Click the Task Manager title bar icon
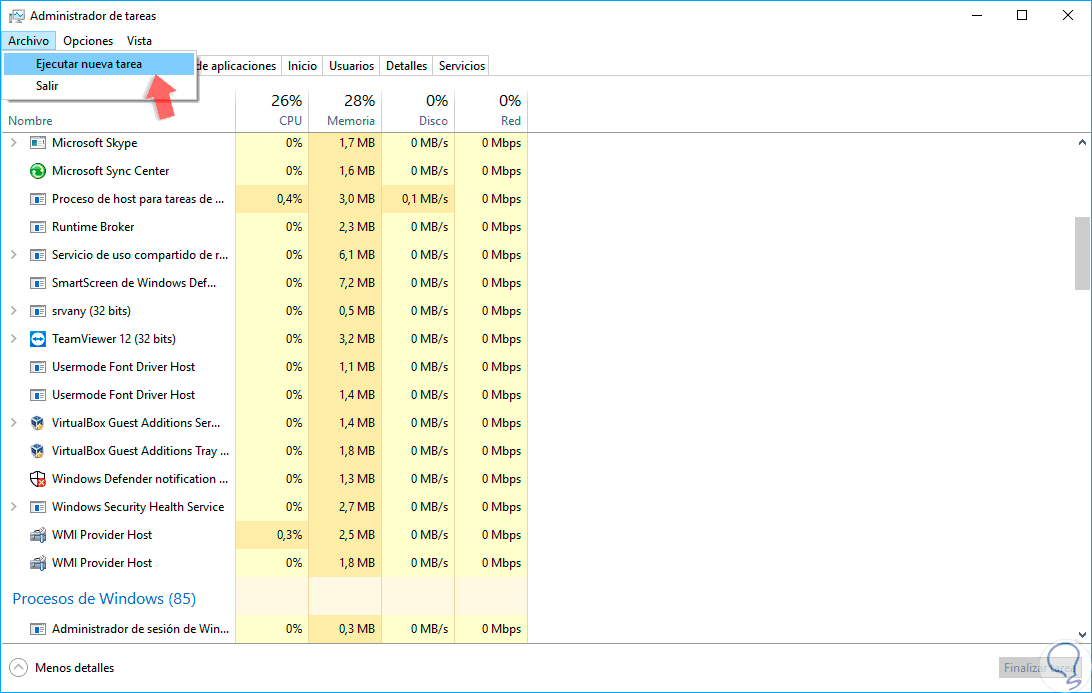The image size is (1092, 693). (16, 15)
